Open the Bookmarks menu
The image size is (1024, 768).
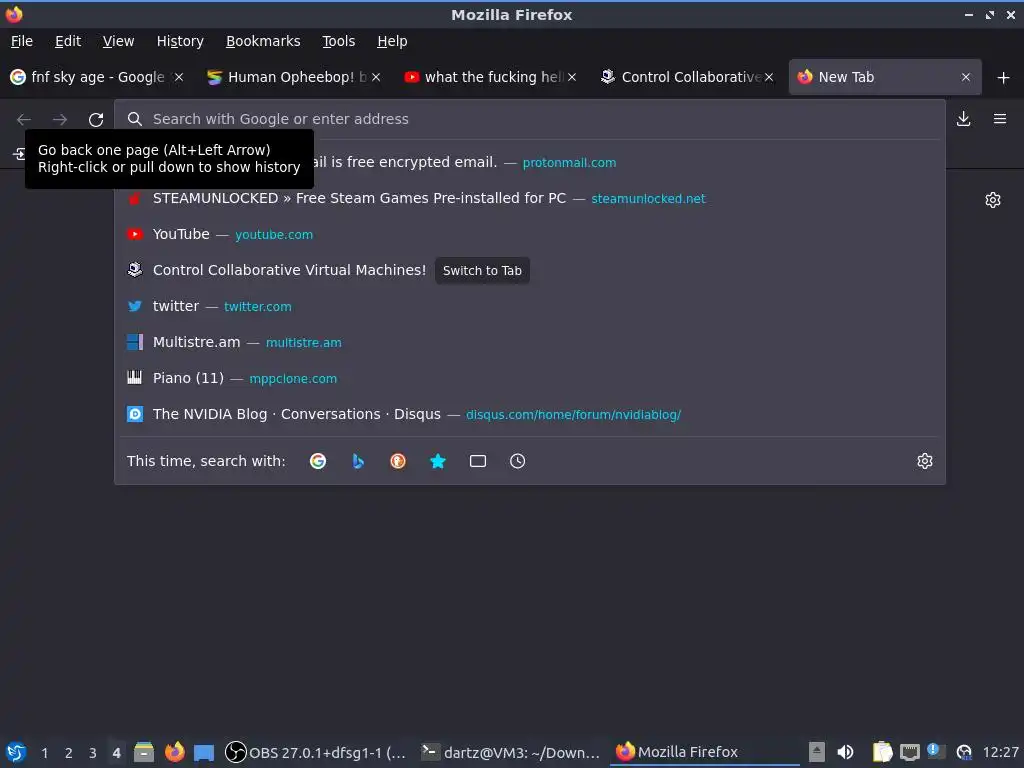click(x=263, y=41)
